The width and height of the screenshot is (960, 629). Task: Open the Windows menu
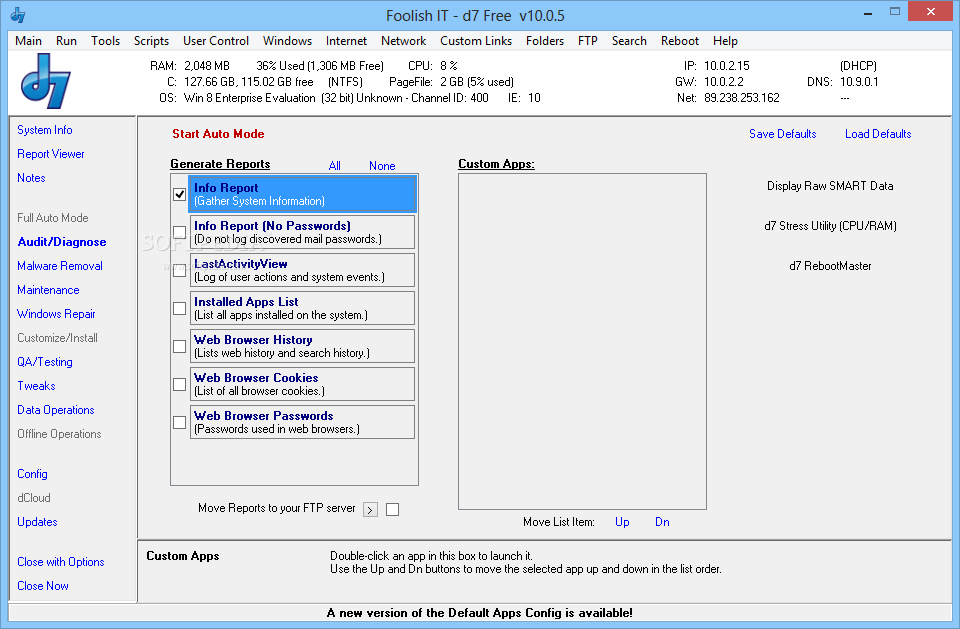[287, 41]
